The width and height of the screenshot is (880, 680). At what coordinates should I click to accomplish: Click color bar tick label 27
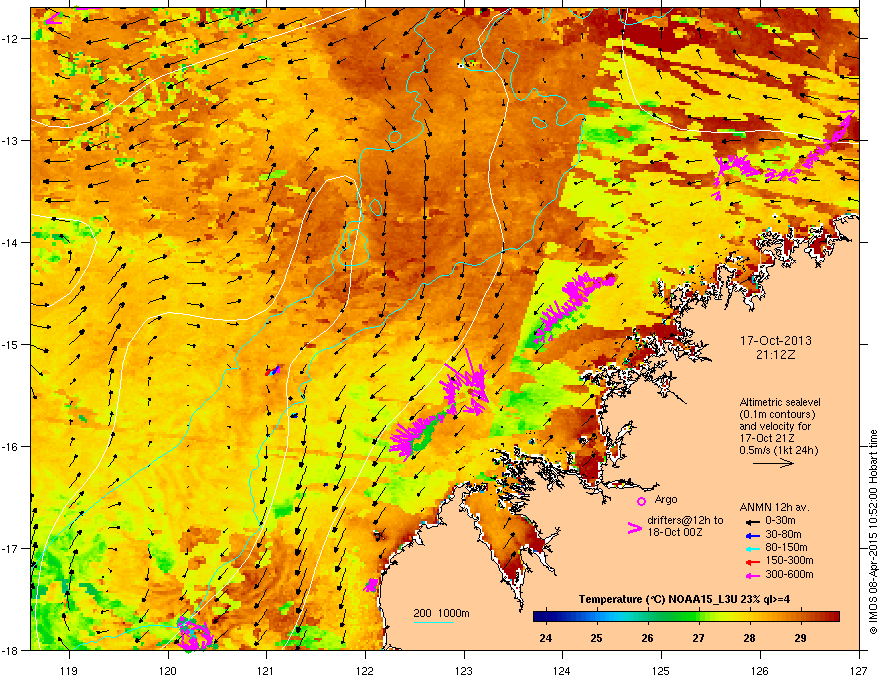click(x=698, y=638)
